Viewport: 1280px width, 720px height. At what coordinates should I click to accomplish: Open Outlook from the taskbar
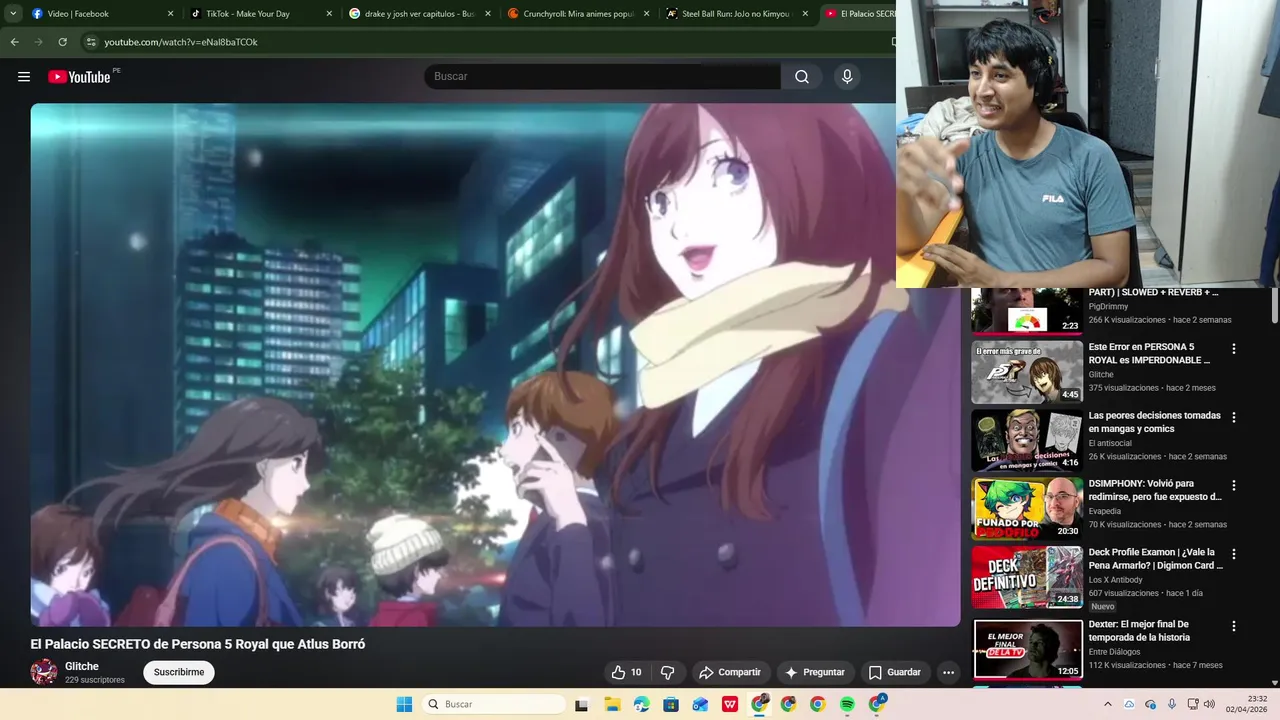click(x=700, y=704)
